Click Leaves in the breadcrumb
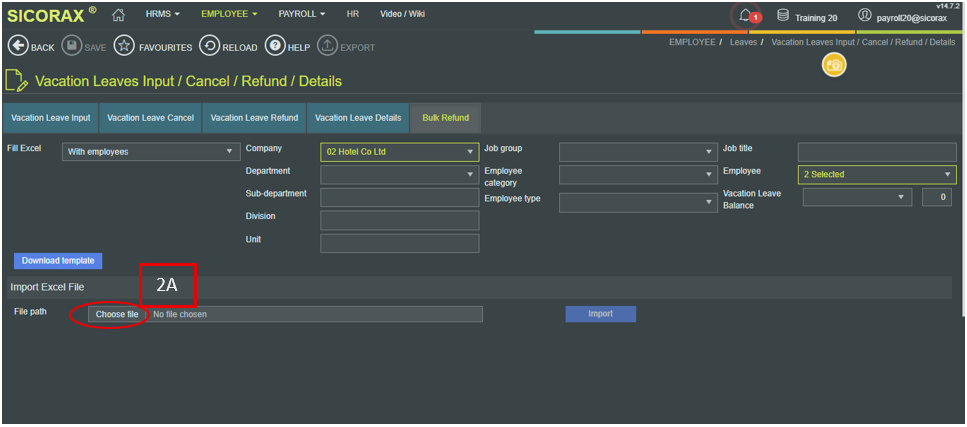The height and width of the screenshot is (427, 967). (743, 43)
